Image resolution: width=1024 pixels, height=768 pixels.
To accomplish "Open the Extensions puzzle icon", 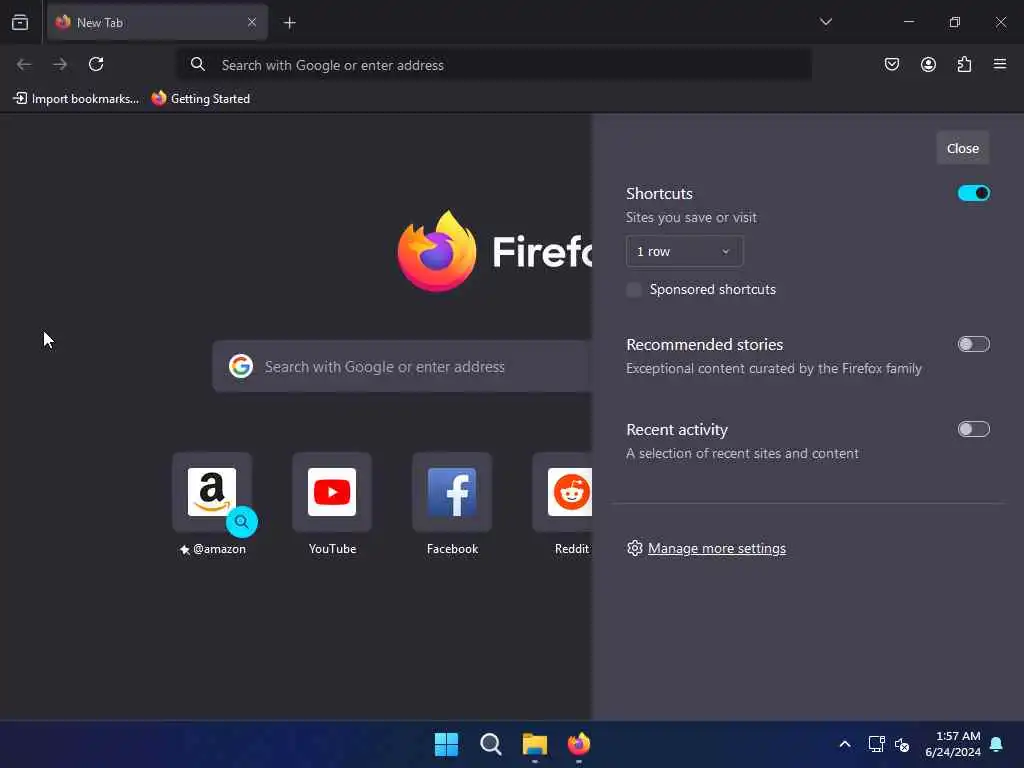I will click(x=964, y=64).
